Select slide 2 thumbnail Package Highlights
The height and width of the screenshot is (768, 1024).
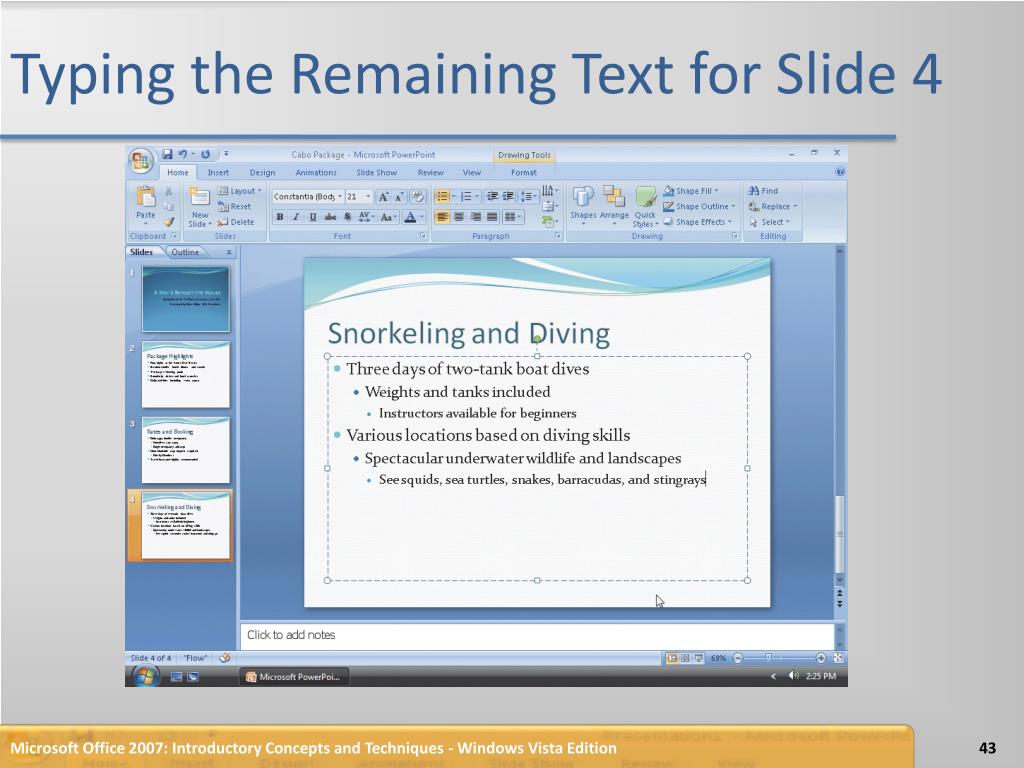click(186, 374)
